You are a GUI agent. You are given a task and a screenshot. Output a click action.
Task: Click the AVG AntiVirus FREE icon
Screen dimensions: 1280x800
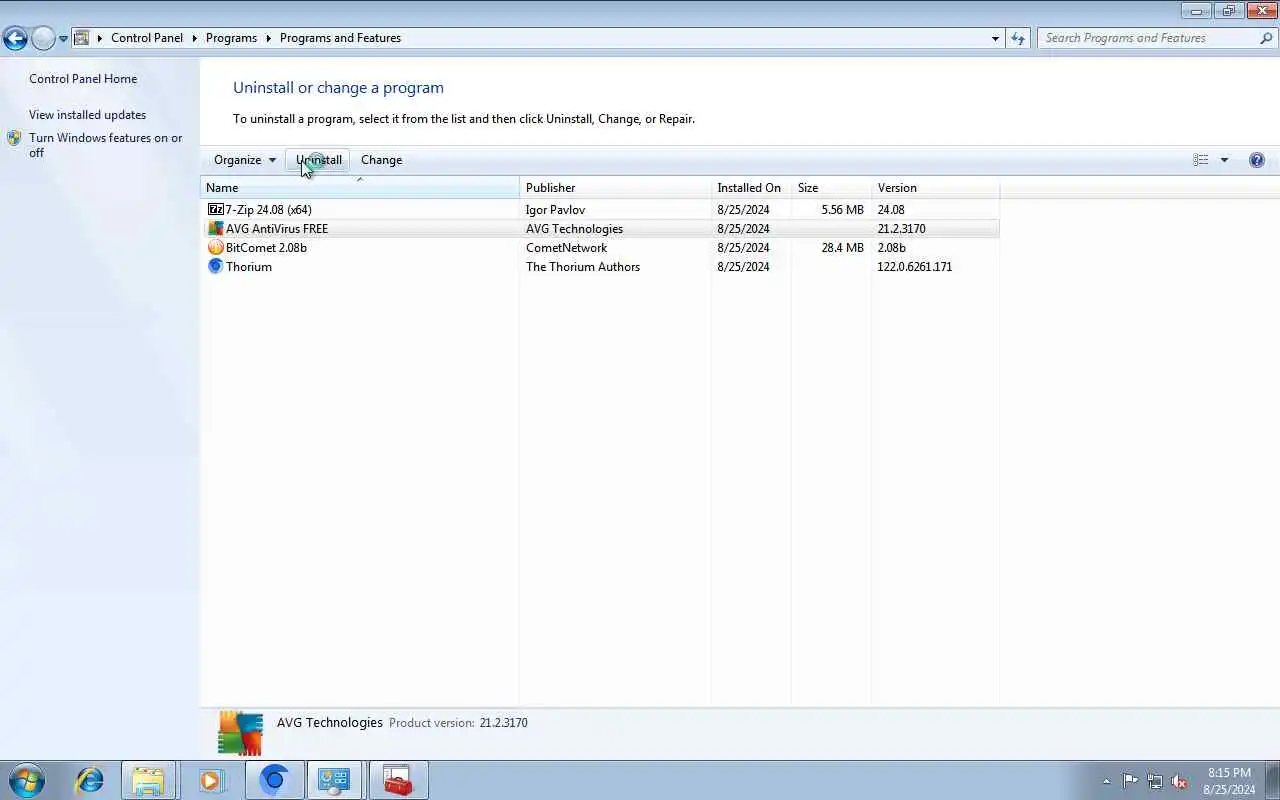[215, 228]
